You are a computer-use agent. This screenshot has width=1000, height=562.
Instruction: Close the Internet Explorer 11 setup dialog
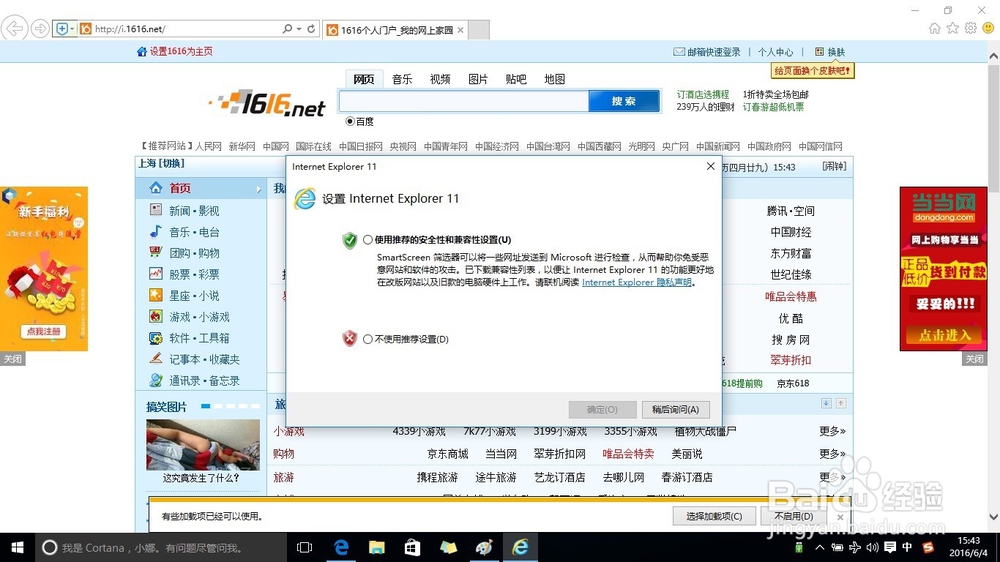(710, 166)
